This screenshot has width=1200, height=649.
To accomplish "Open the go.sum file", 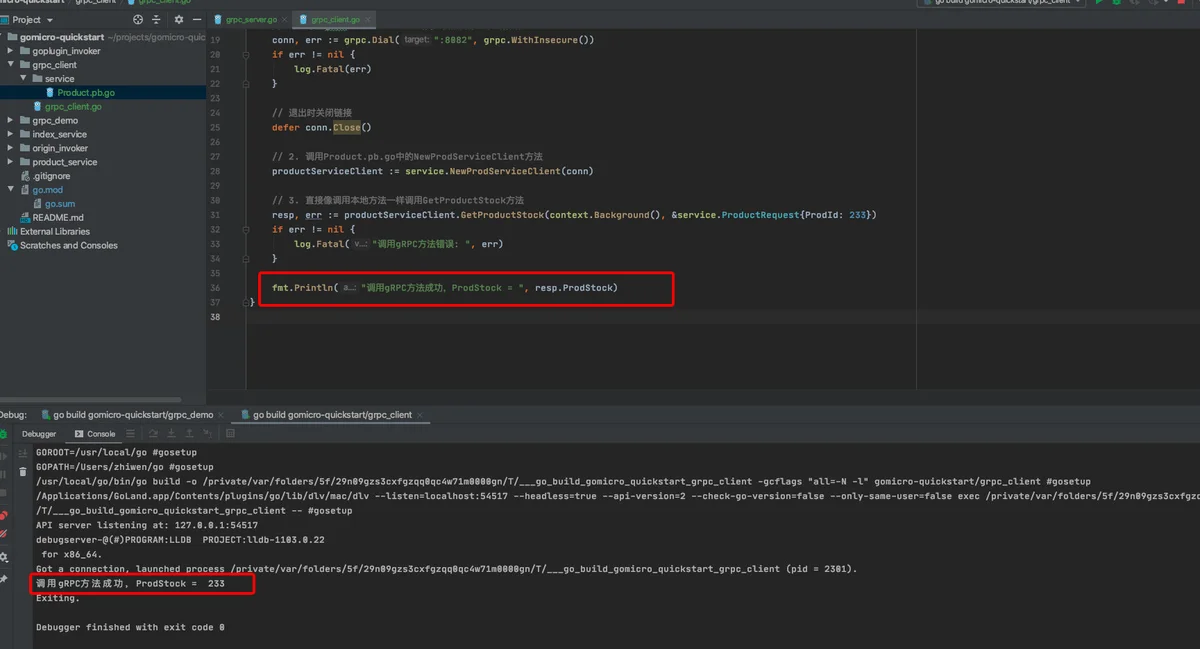I will click(60, 204).
